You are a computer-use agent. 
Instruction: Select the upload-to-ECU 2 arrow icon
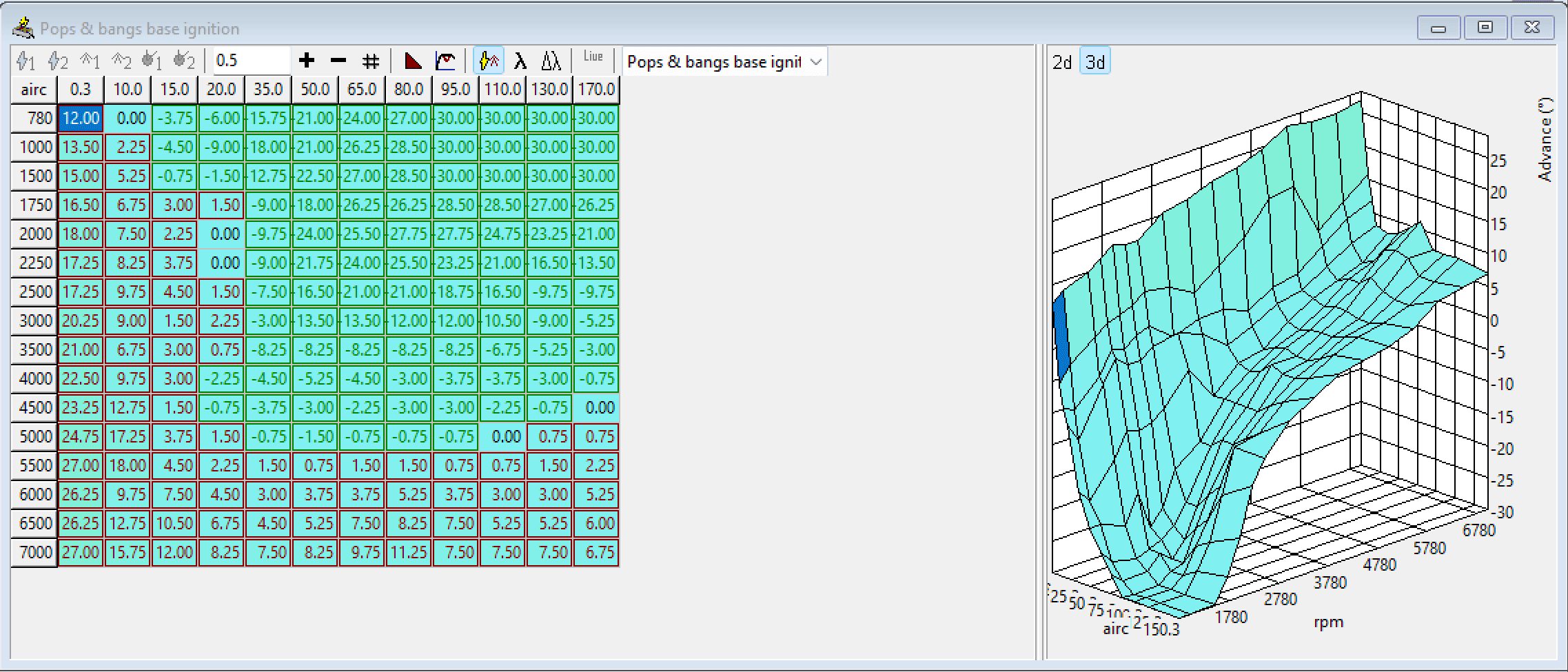click(122, 61)
